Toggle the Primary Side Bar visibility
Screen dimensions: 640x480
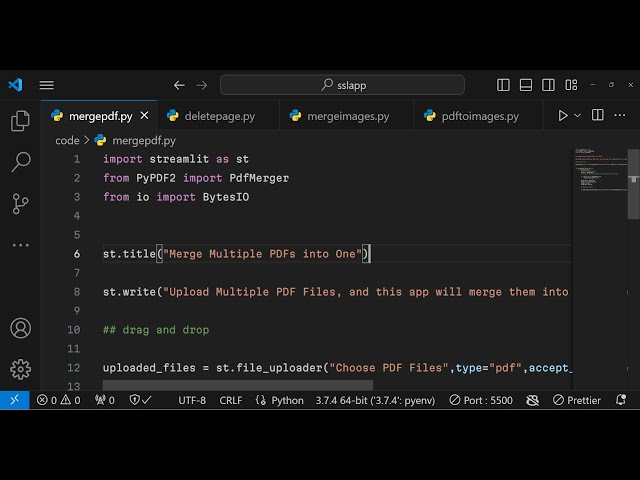tap(504, 85)
